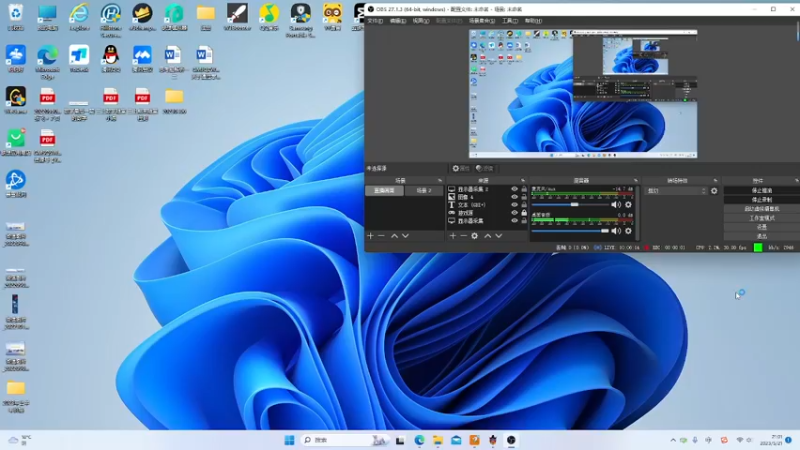
Task: Switch to OBS from taskbar icon
Action: pos(511,440)
